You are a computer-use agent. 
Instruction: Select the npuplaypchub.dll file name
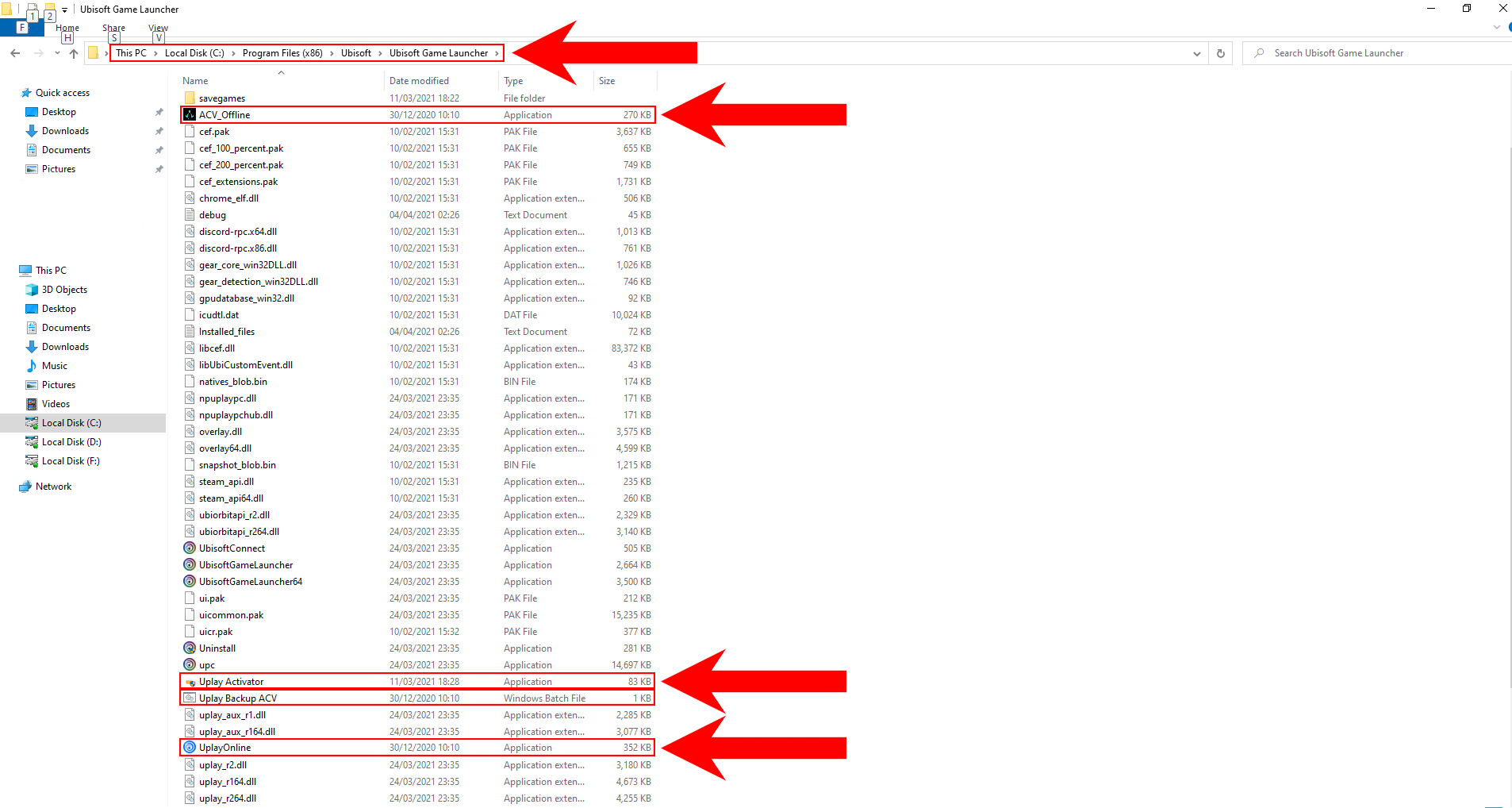tap(236, 415)
